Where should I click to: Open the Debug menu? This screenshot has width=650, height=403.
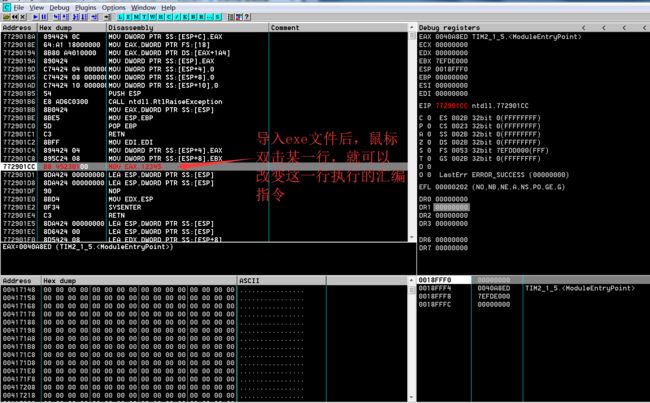click(59, 7)
